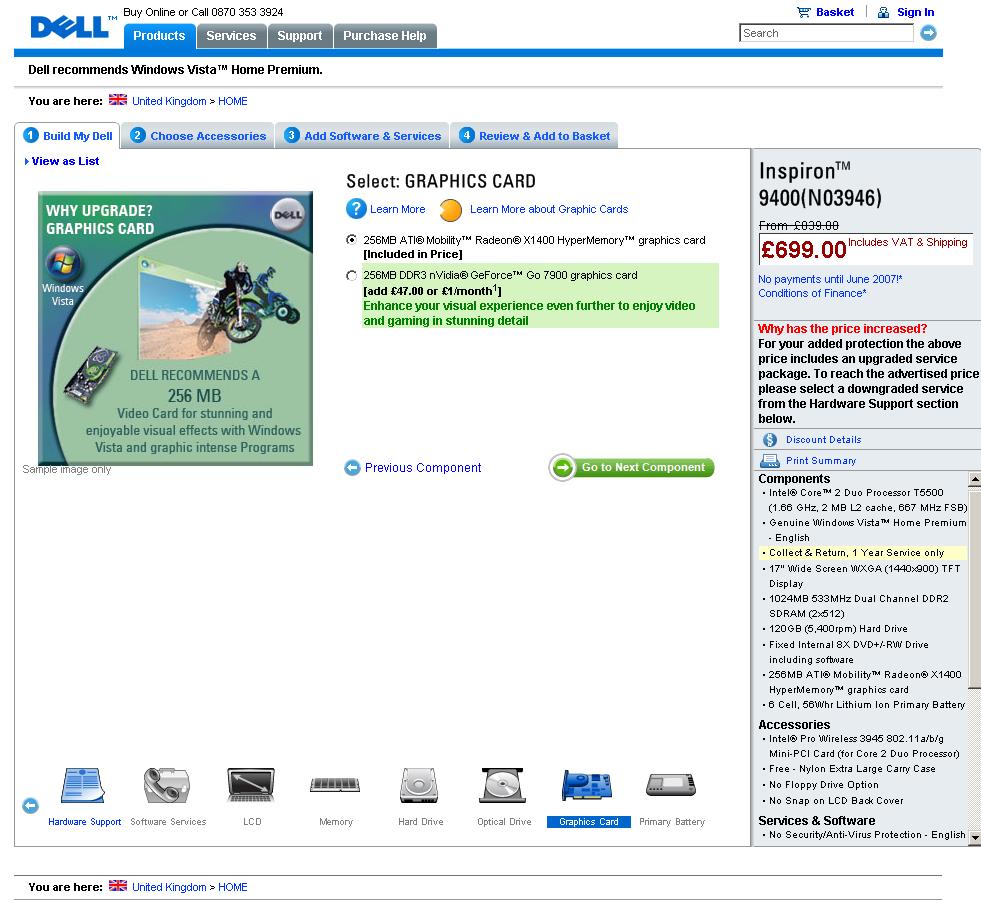Click the Discount Details link text
This screenshot has width=981, height=904.
823,440
